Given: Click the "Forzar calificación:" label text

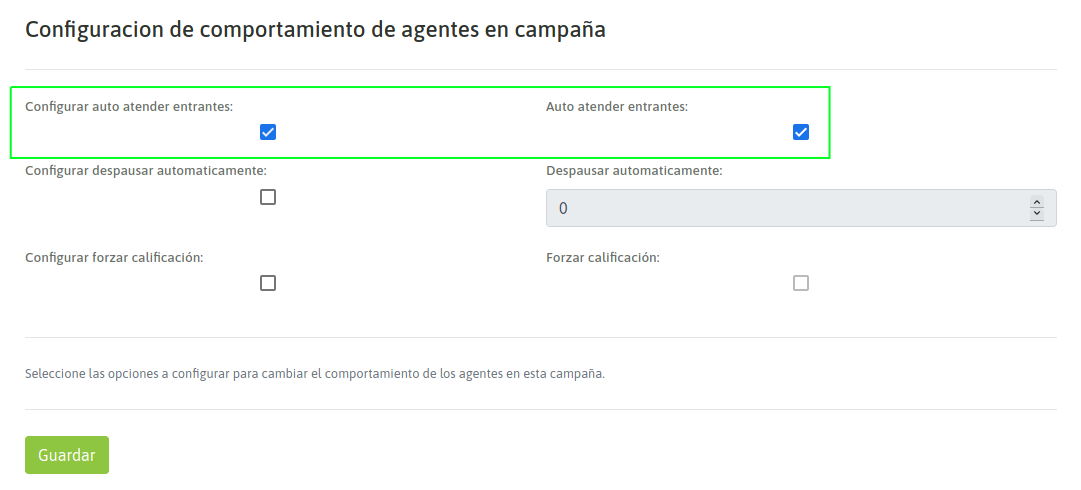Looking at the screenshot, I should pyautogui.click(x=603, y=257).
